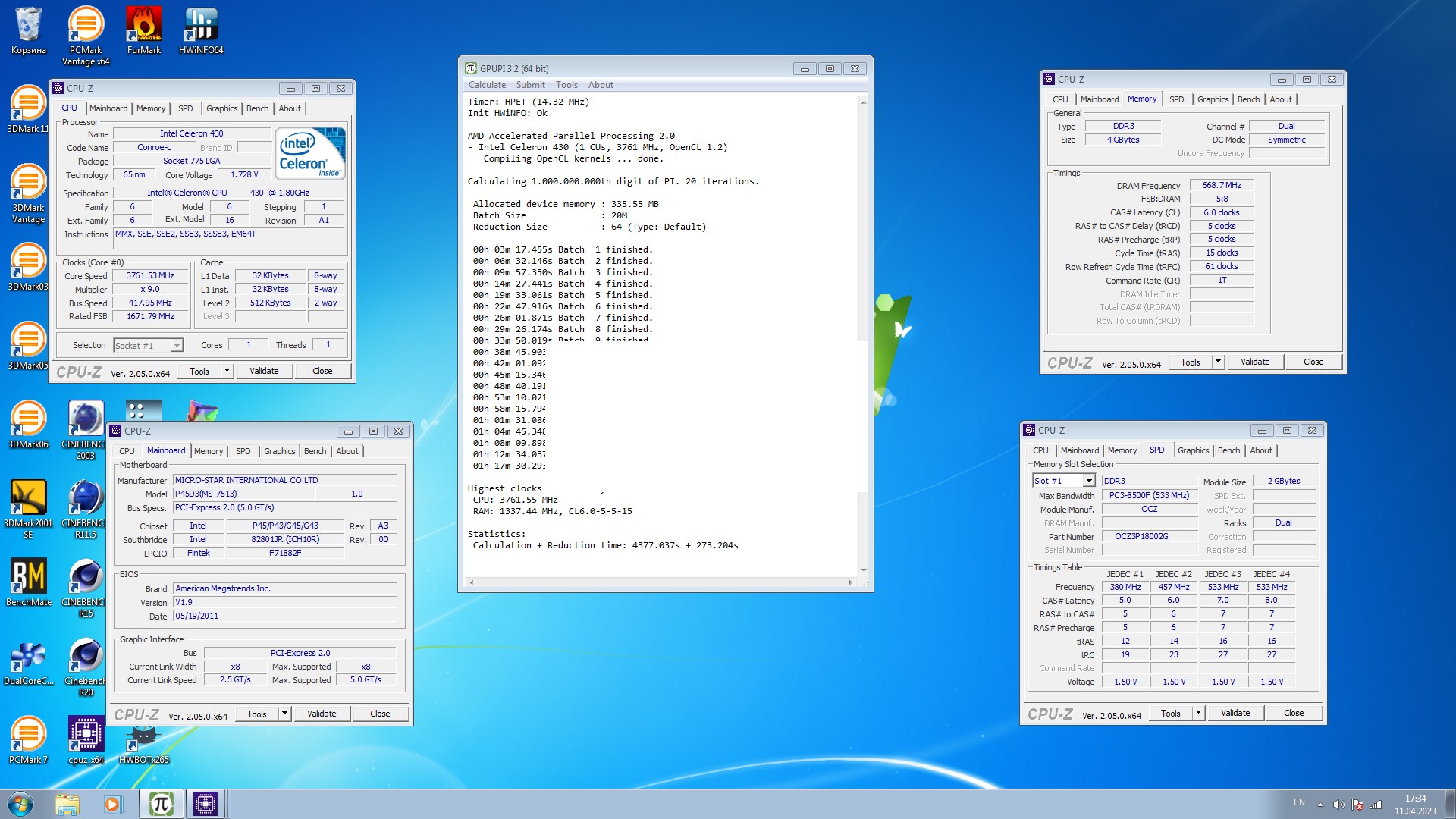Click the EN language indicator

point(1299,802)
